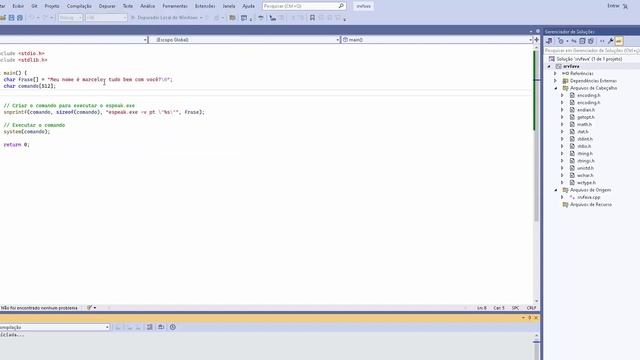This screenshot has height=360, width=640.
Task: Expand the srvfava.cpp file node
Action: pos(562,197)
